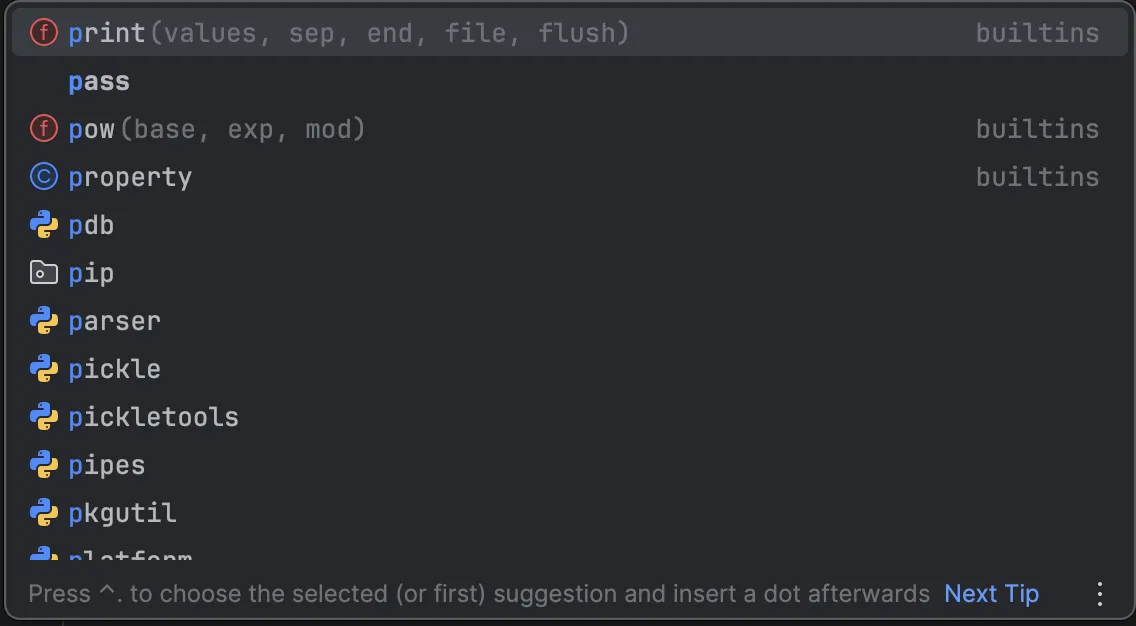This screenshot has width=1136, height=626.
Task: Select the pickletools completion entry
Action: [x=153, y=416]
